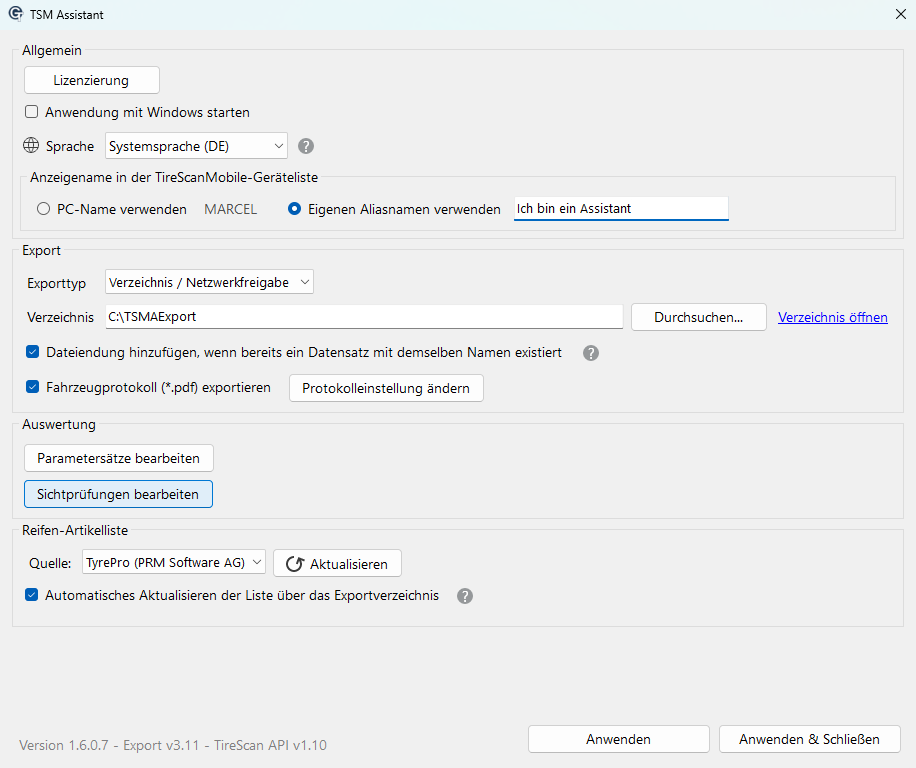Click the help icon next to Sprache
The width and height of the screenshot is (916, 768).
pos(306,146)
